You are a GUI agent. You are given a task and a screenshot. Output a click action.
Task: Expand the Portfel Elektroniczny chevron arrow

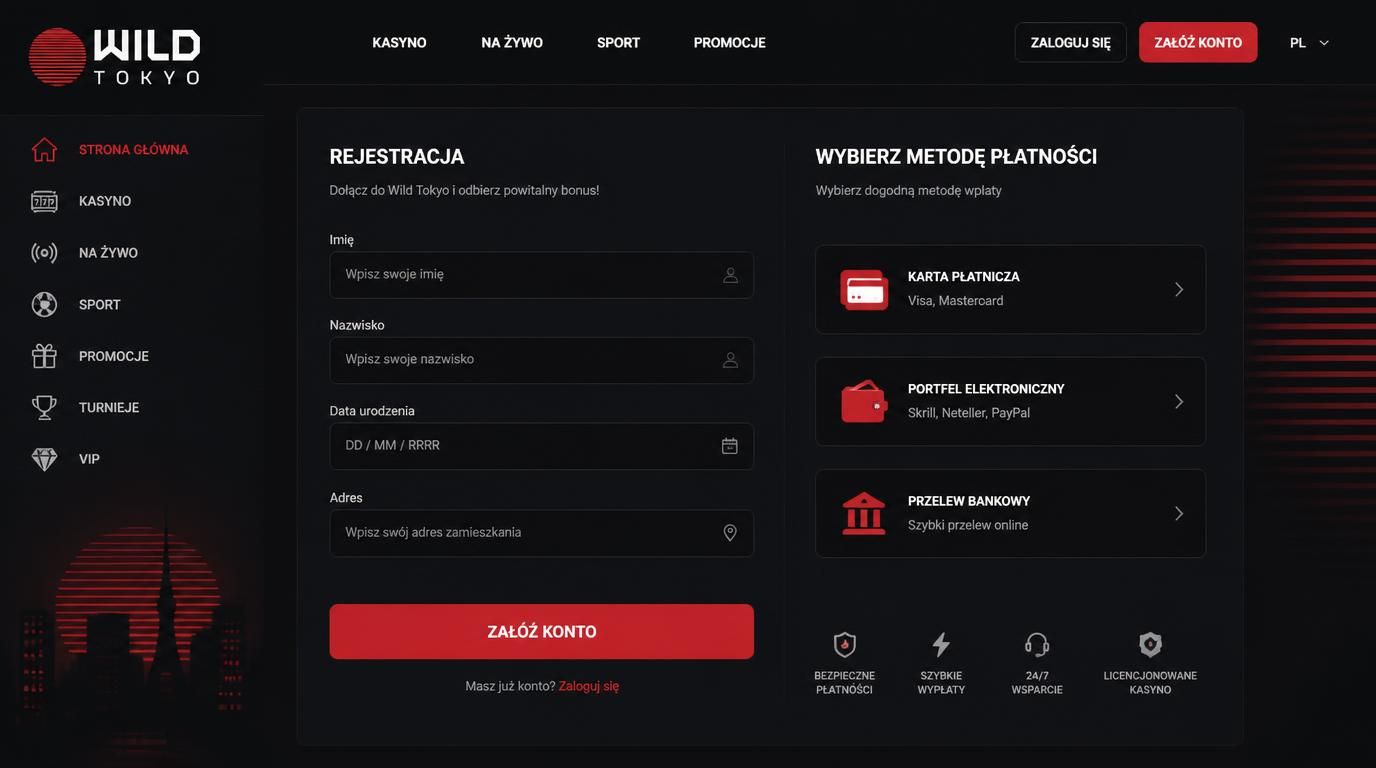coord(1179,401)
